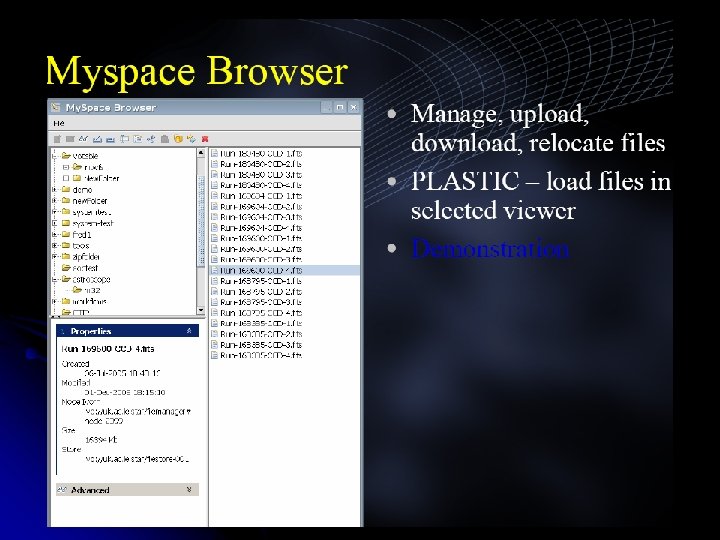Click the folder tree scrollbar thumb

pyautogui.click(x=201, y=220)
